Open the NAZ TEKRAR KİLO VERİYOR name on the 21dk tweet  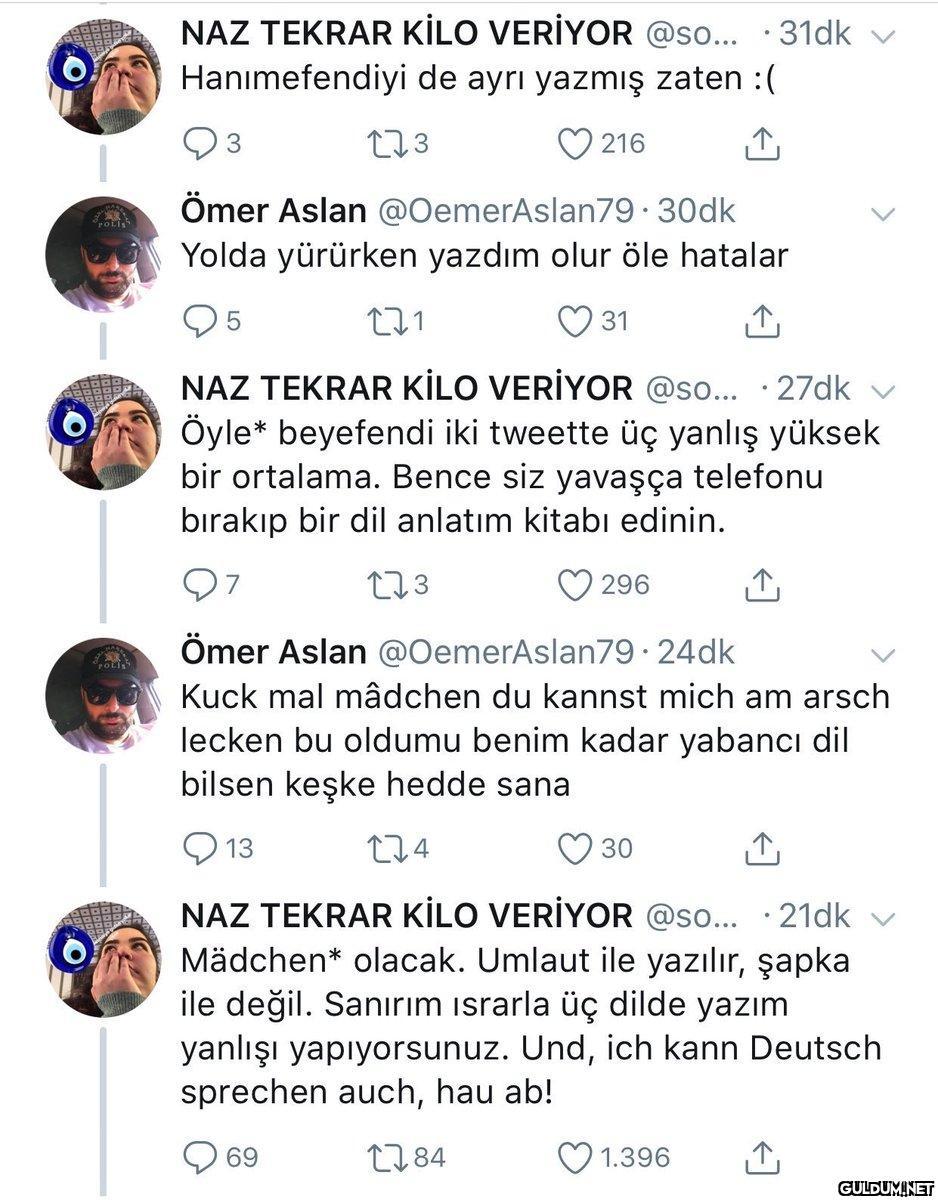coord(406,915)
